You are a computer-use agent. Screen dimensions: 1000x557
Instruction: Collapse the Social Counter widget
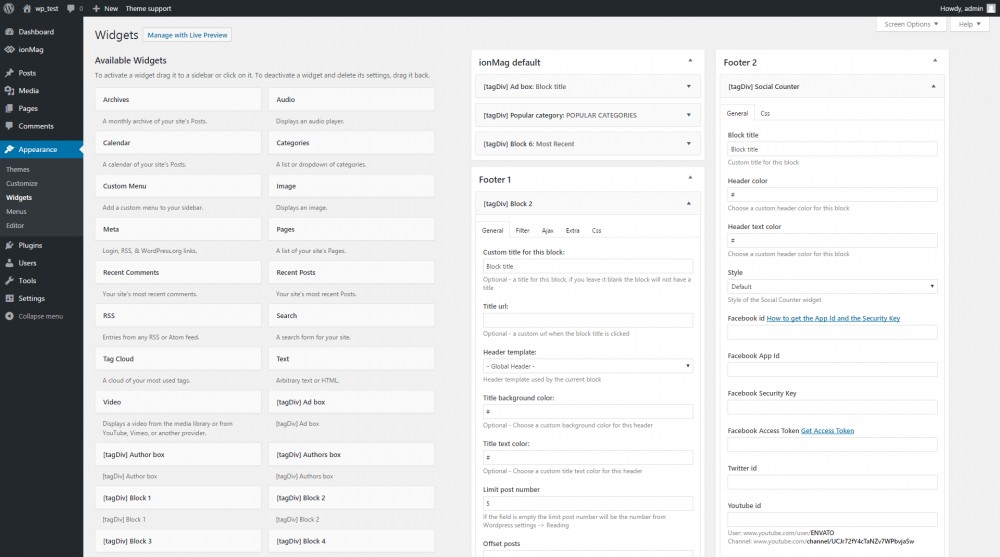point(934,86)
